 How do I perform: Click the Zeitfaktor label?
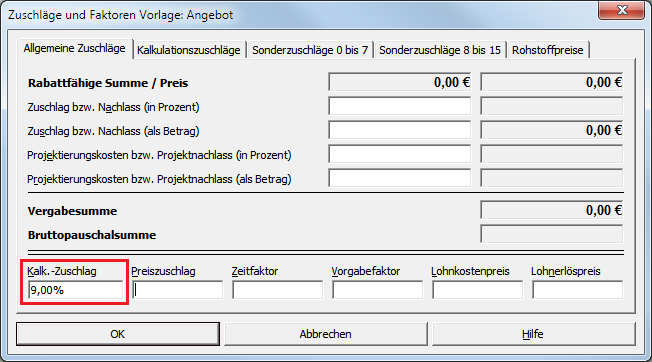(255, 271)
